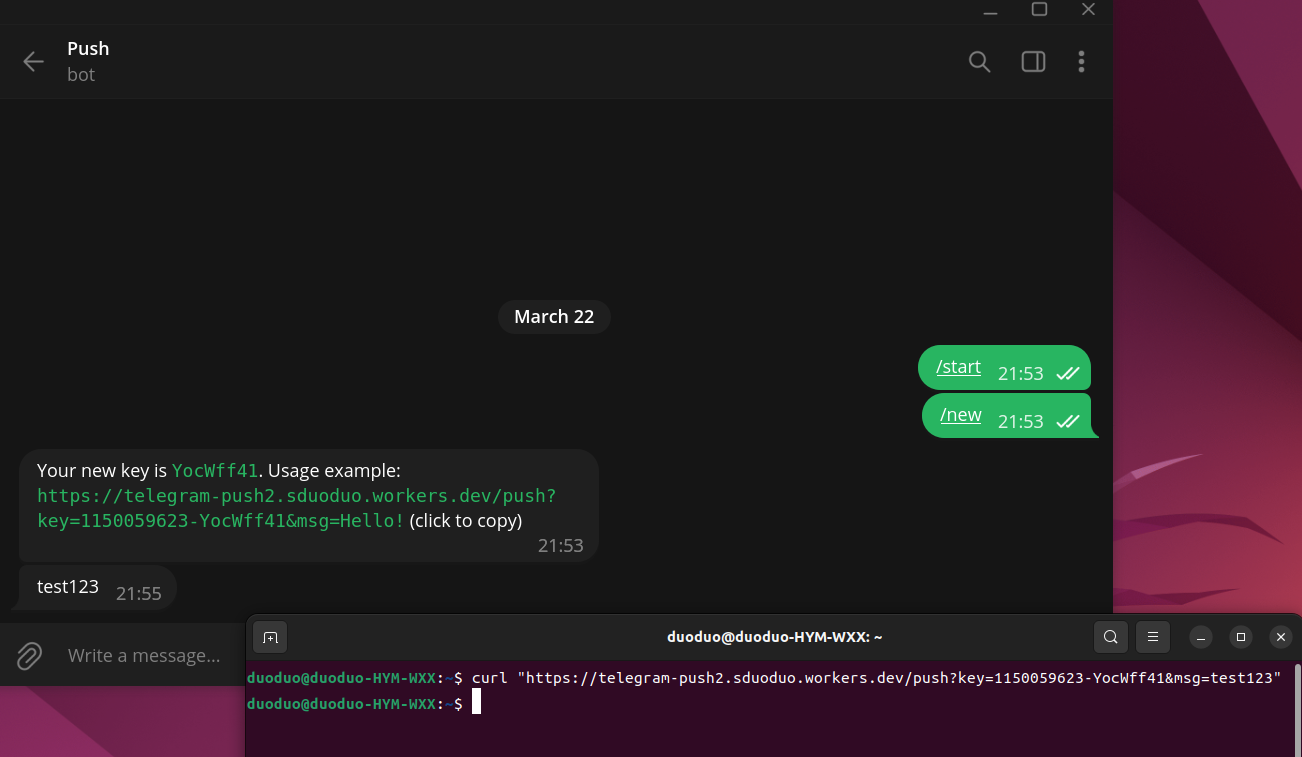Search in the terminal window

coord(1111,637)
